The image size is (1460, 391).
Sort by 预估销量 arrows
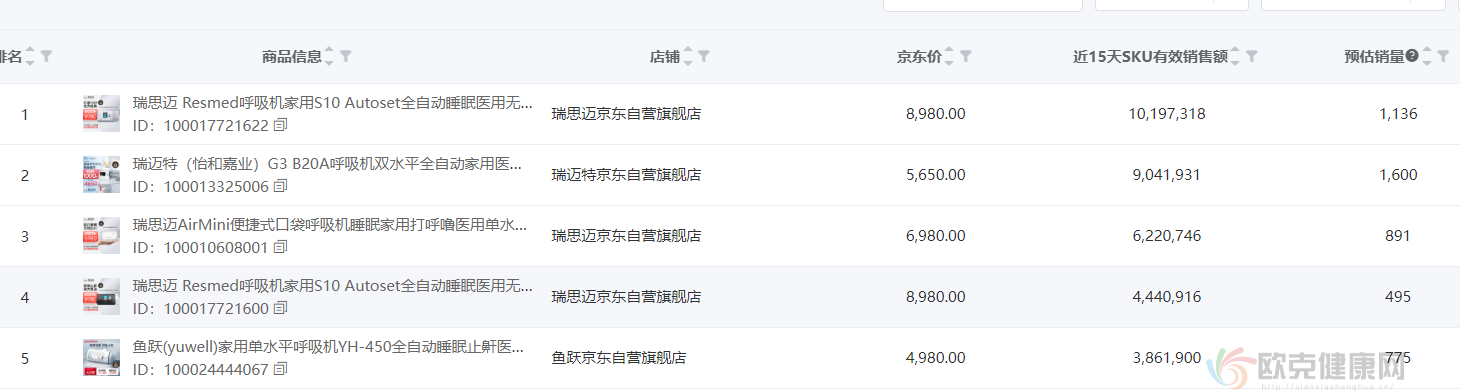1428,57
